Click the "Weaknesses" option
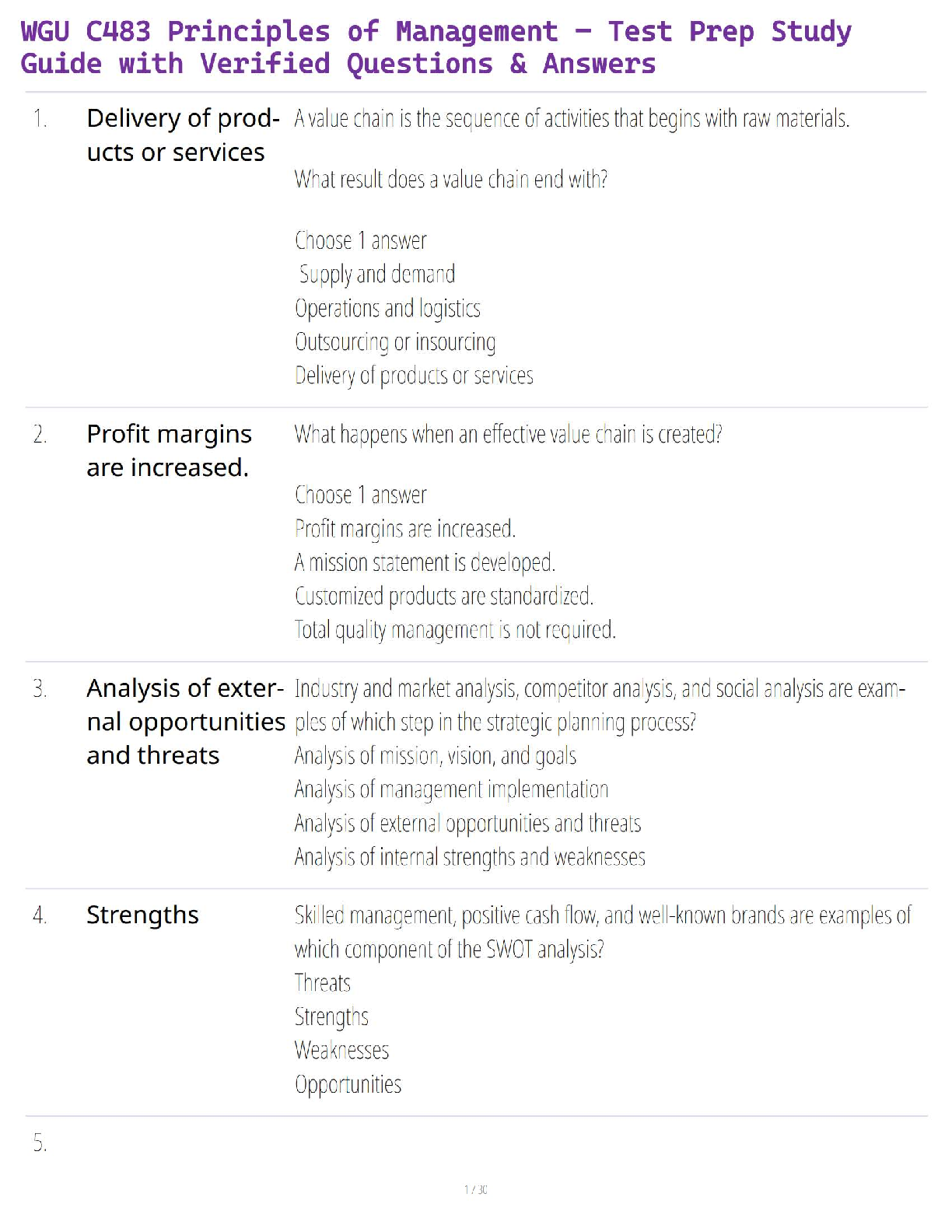This screenshot has height=1232, width=952. pyautogui.click(x=341, y=1051)
